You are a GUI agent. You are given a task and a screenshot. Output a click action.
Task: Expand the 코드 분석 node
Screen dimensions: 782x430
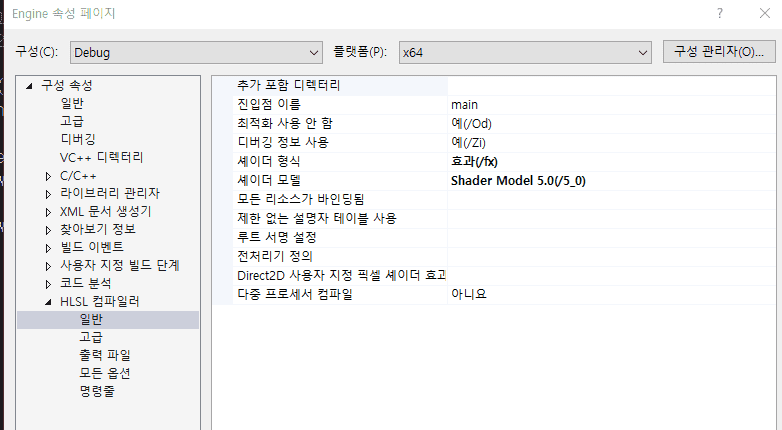tap(48, 284)
